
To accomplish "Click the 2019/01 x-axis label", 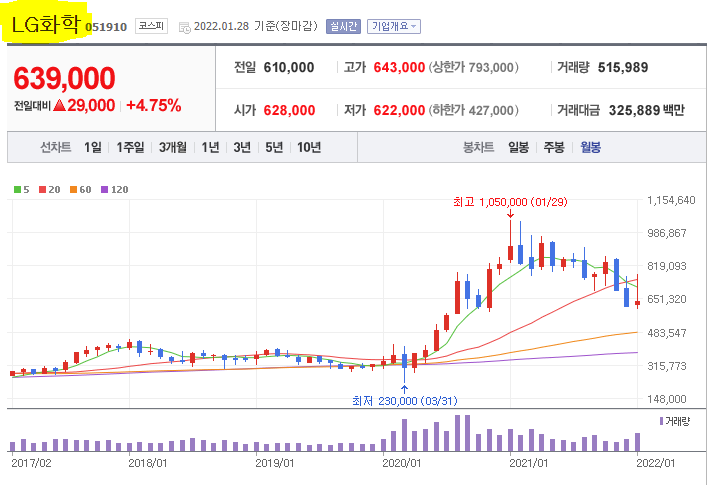I will pos(275,463).
